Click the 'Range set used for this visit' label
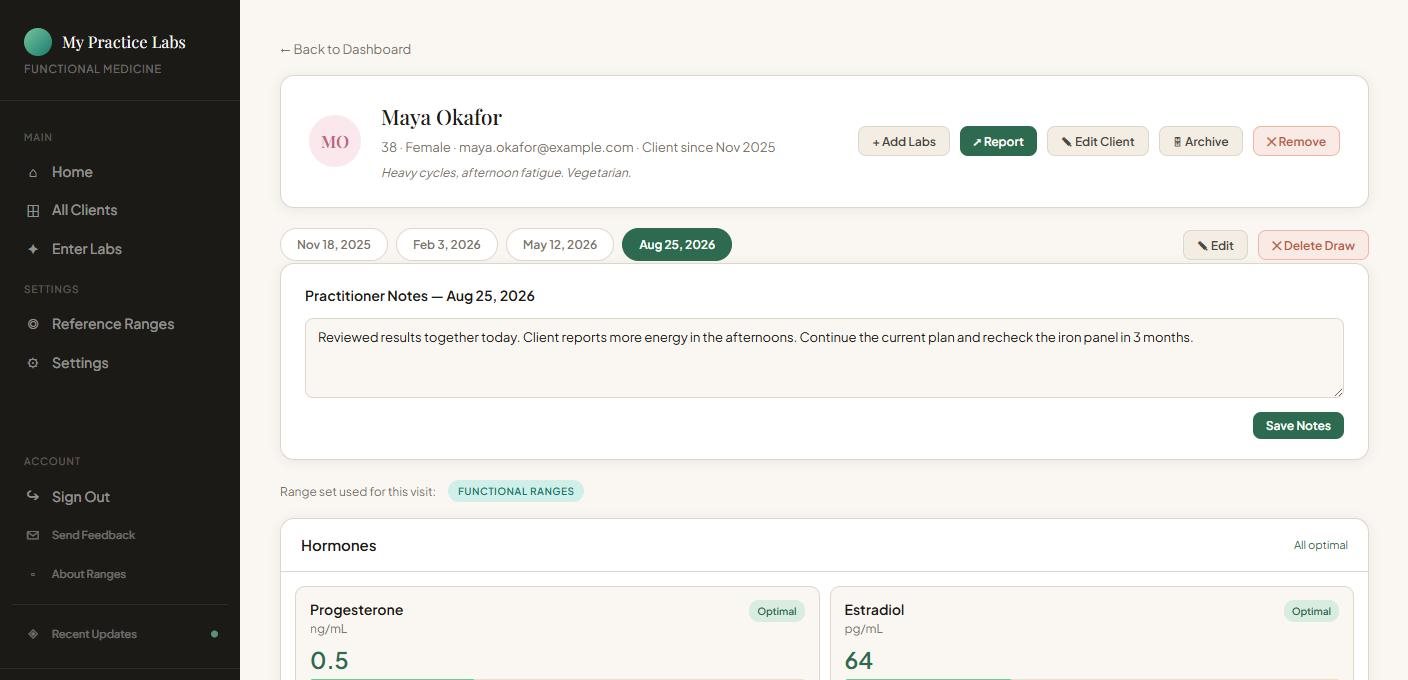 (x=358, y=491)
